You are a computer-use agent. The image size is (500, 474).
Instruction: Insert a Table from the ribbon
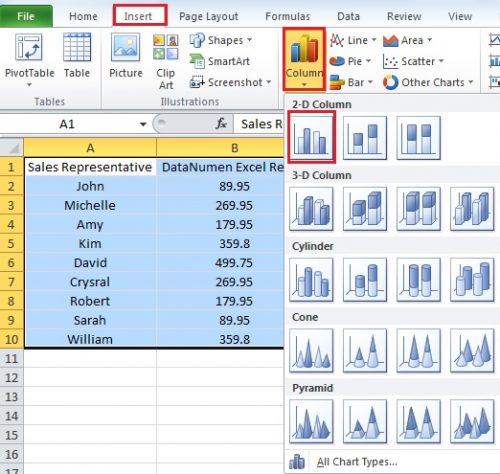pos(77,56)
